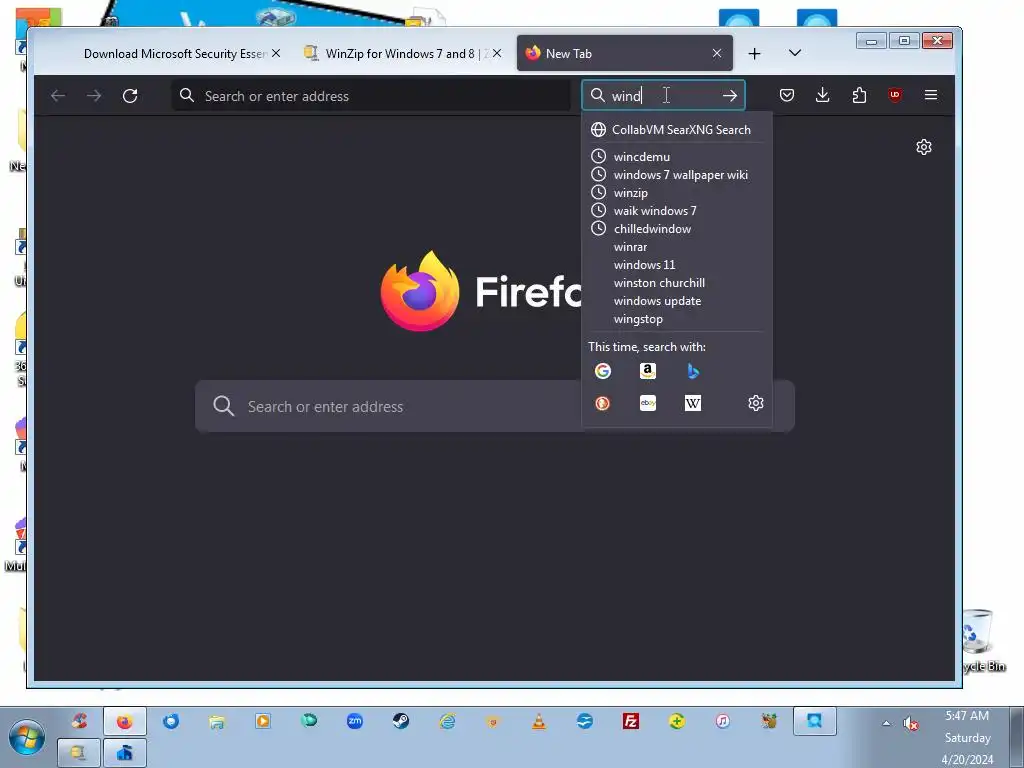Screen dimensions: 1024x768
Task: Close the New Tab tab
Action: pos(717,54)
